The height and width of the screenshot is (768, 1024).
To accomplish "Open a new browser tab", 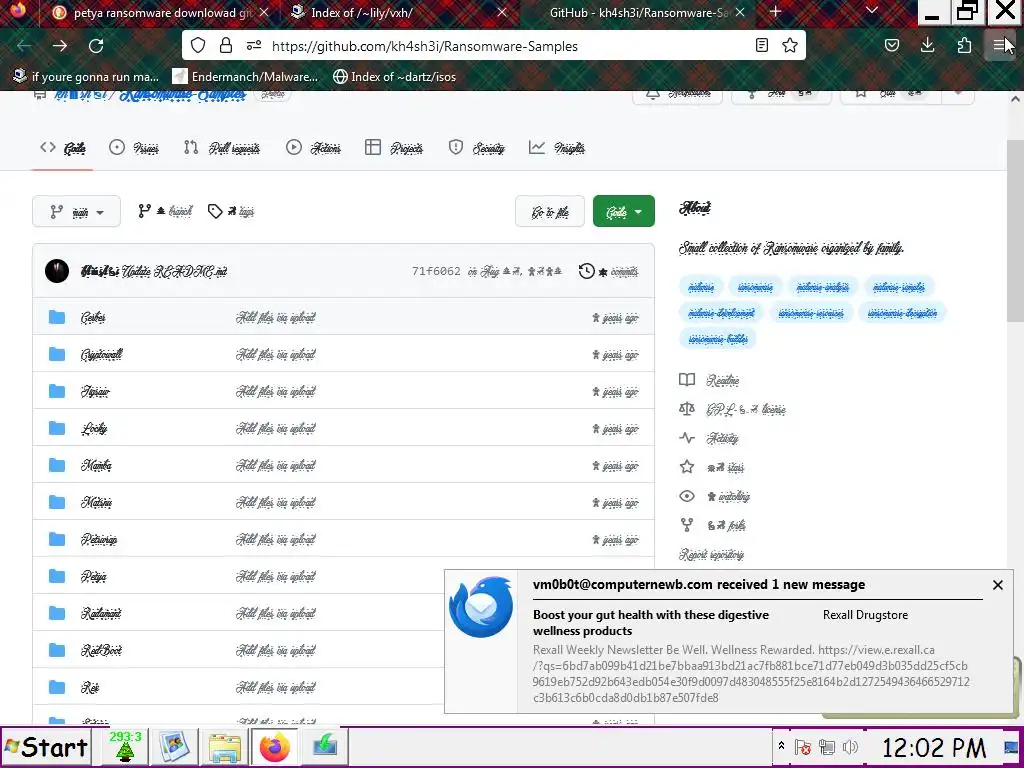I will click(x=776, y=12).
